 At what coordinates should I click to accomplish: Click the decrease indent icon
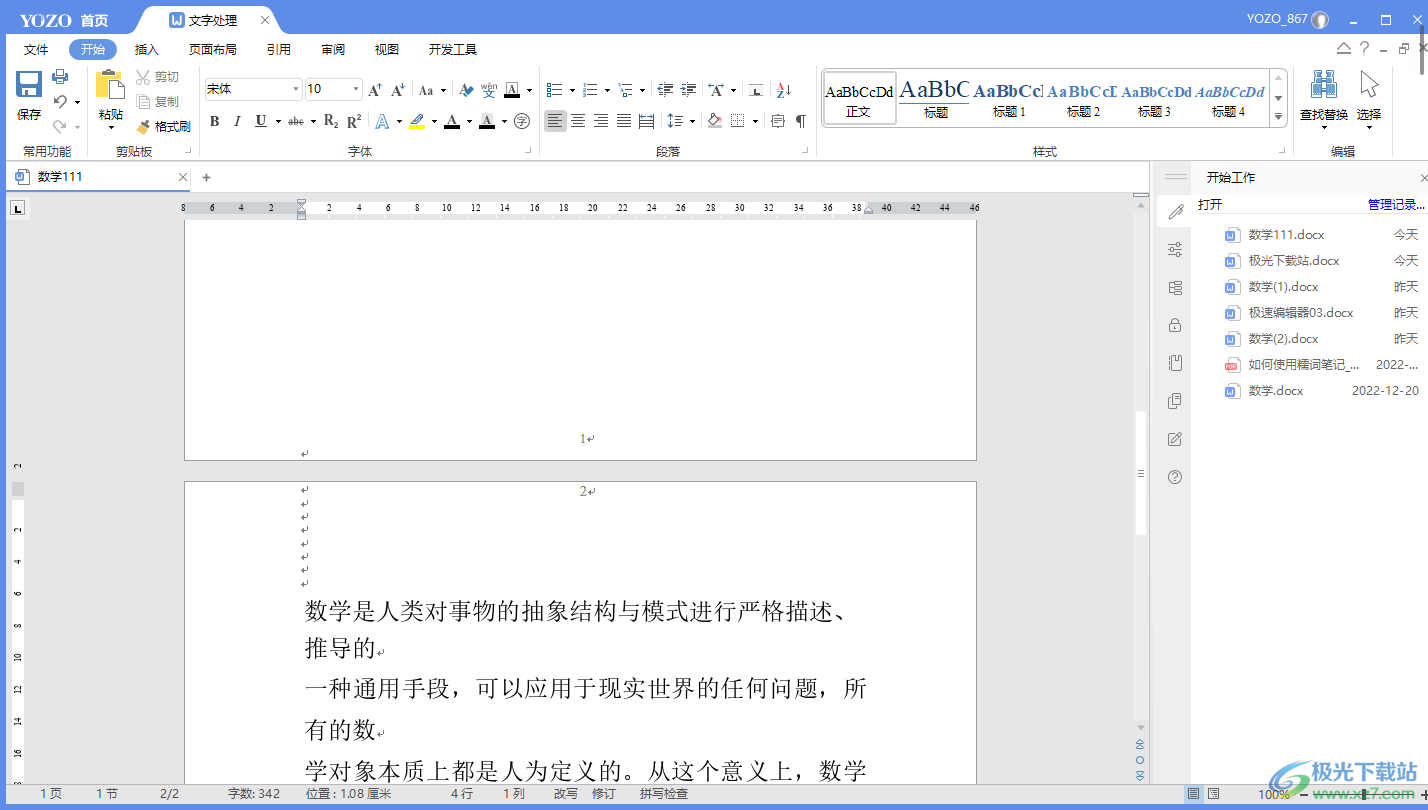point(665,90)
